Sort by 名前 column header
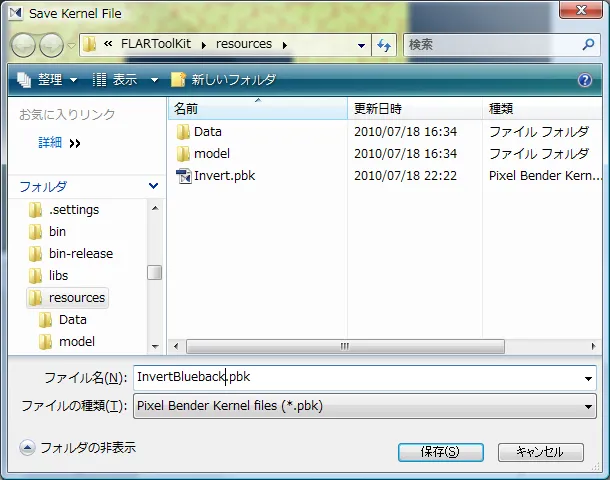 tap(258, 108)
